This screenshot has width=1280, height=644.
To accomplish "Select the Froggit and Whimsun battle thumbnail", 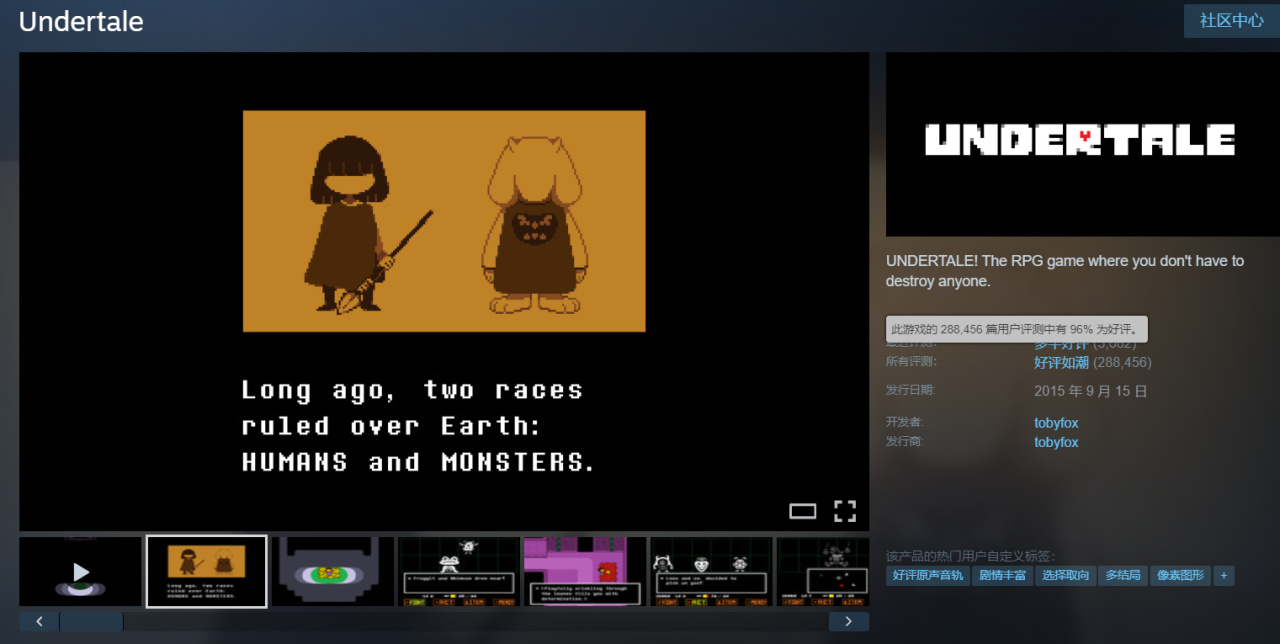I will pos(459,572).
